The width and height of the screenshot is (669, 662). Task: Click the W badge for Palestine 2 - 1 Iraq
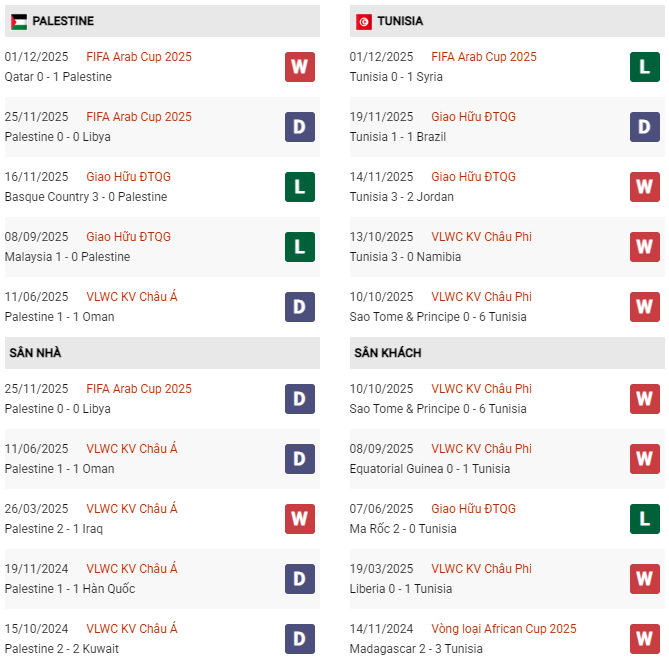point(299,519)
